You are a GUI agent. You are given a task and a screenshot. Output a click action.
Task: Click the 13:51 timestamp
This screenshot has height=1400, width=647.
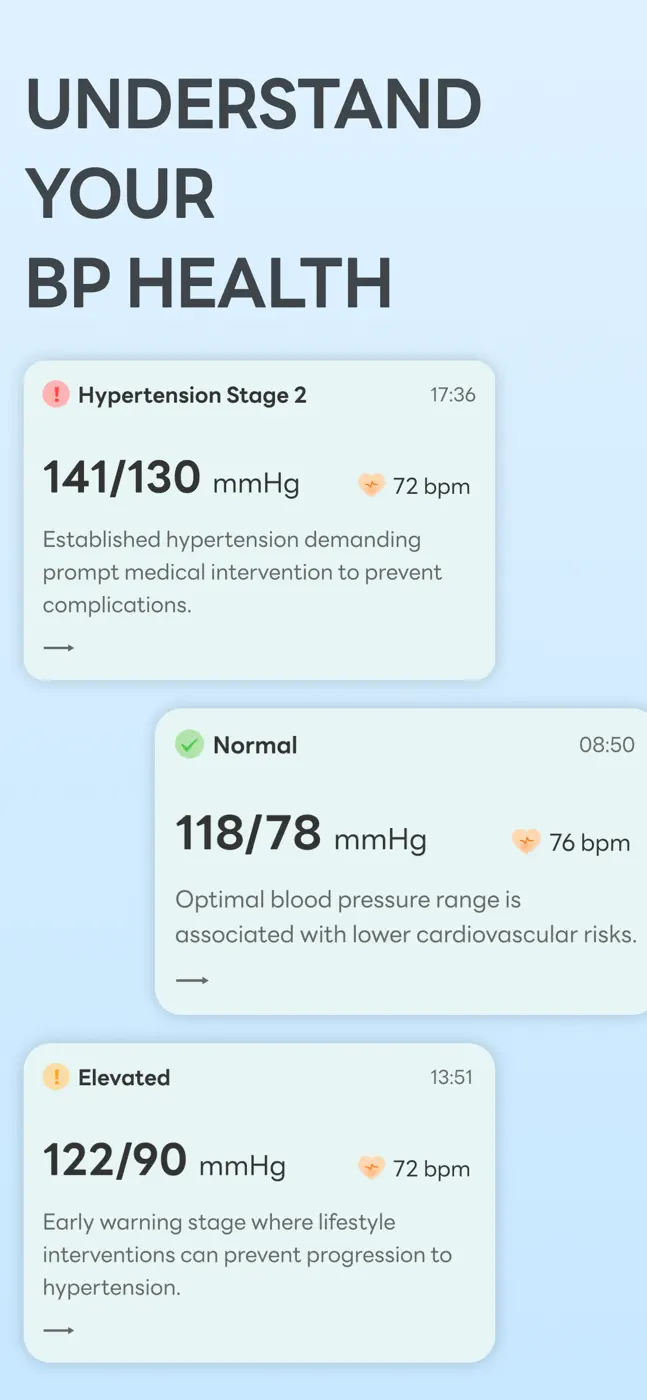point(452,1078)
